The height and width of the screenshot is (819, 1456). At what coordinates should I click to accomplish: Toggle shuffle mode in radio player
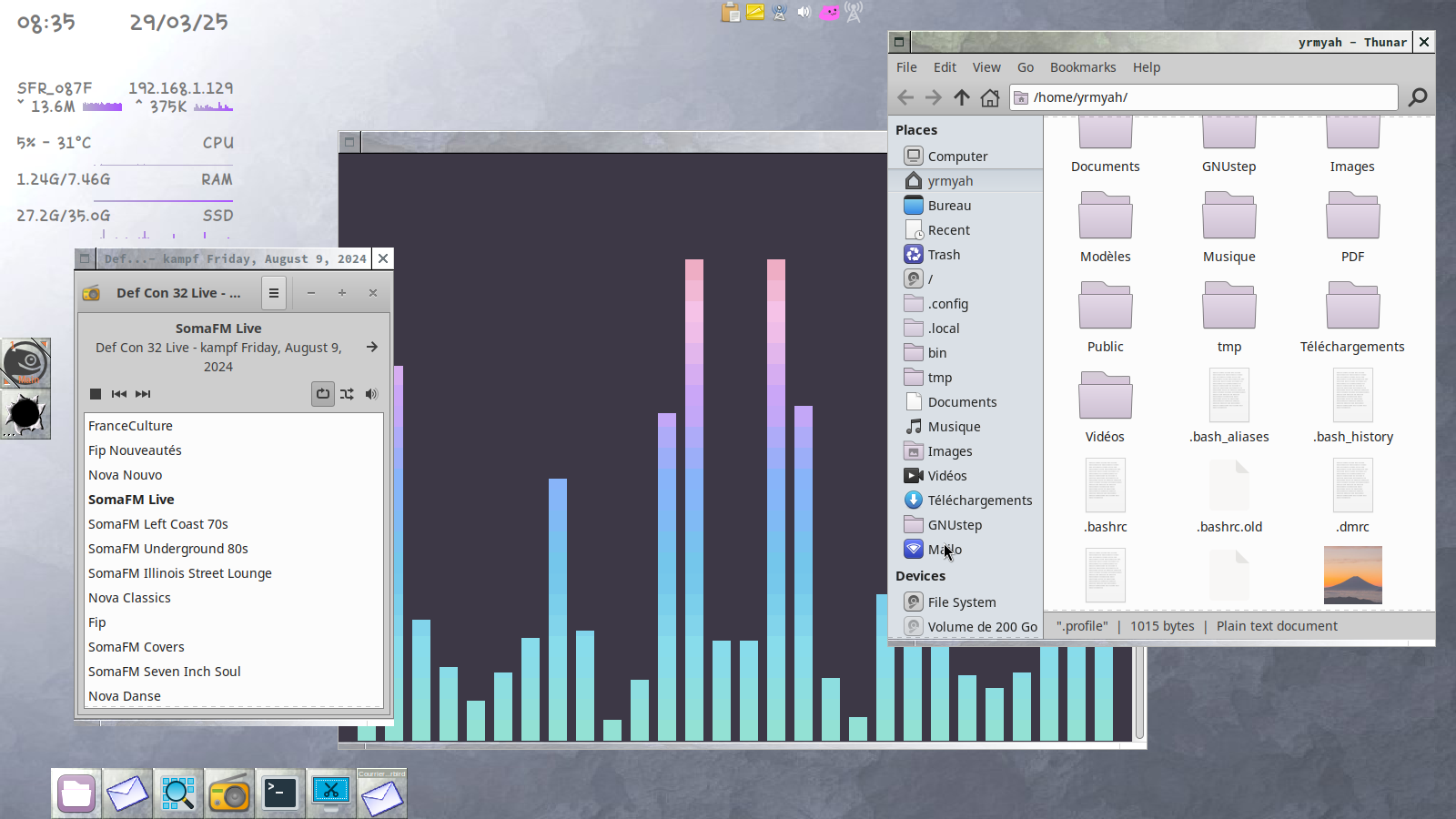[x=347, y=394]
